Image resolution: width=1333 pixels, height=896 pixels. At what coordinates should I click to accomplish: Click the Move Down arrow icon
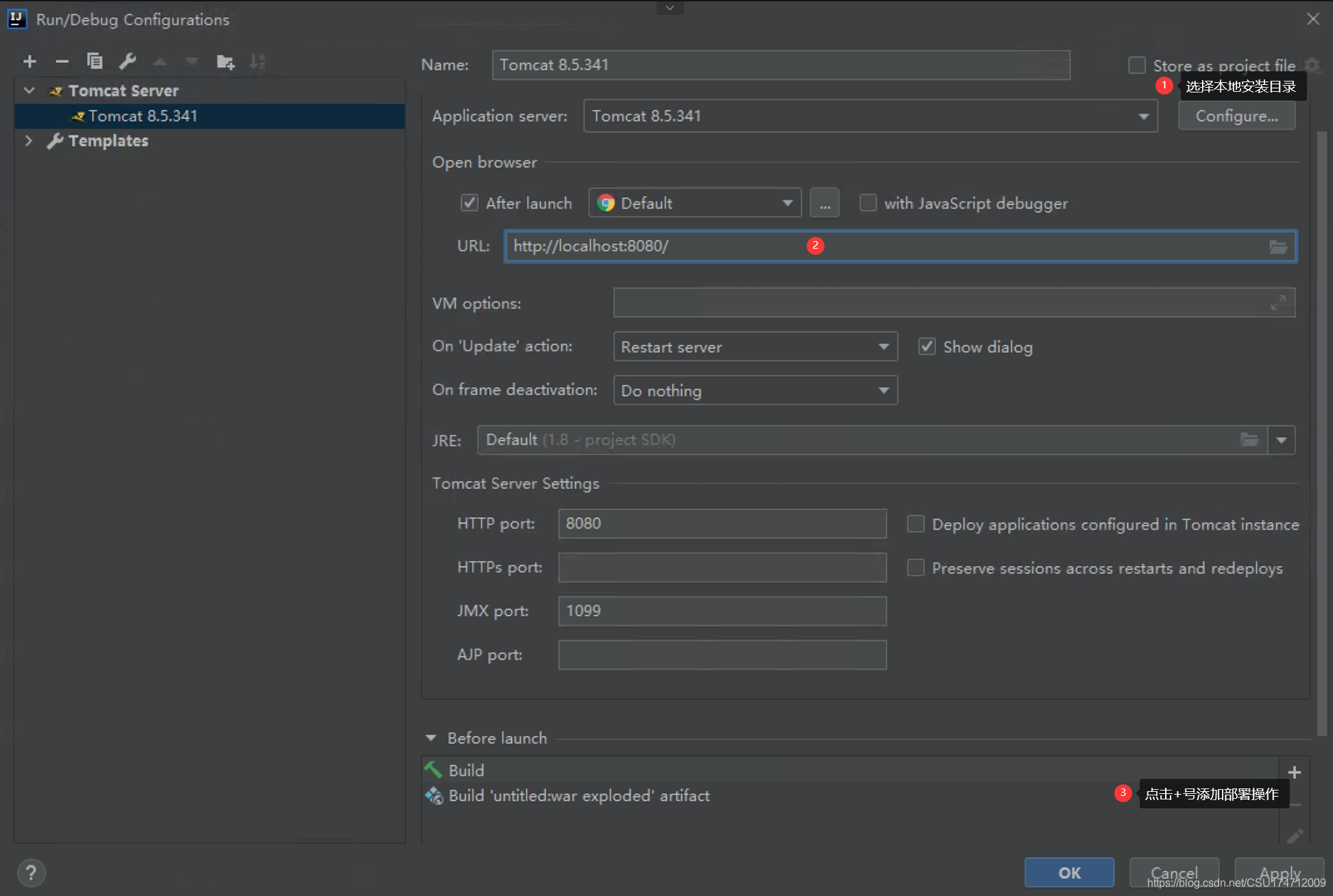tap(192, 62)
